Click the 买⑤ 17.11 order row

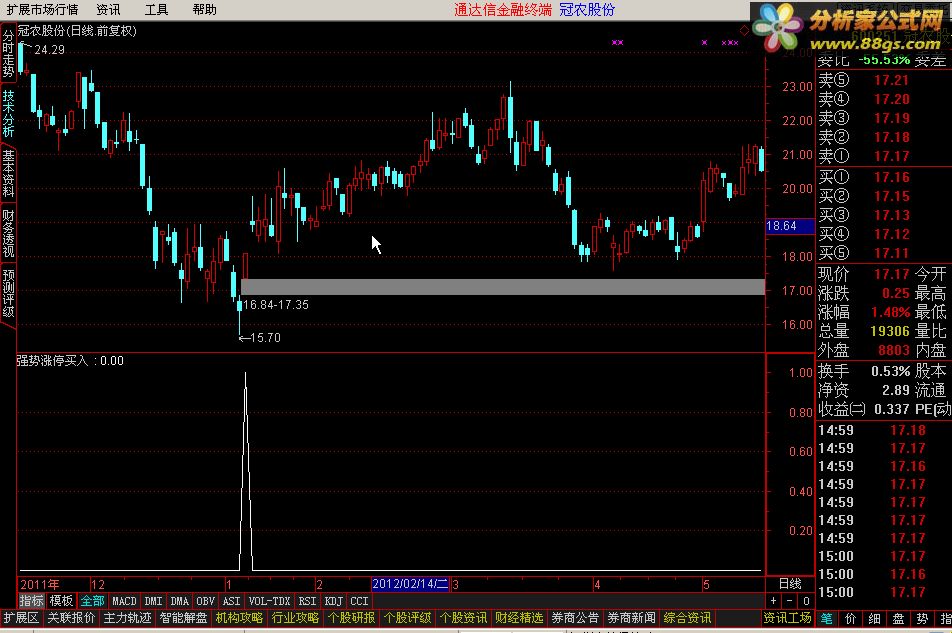click(x=864, y=253)
